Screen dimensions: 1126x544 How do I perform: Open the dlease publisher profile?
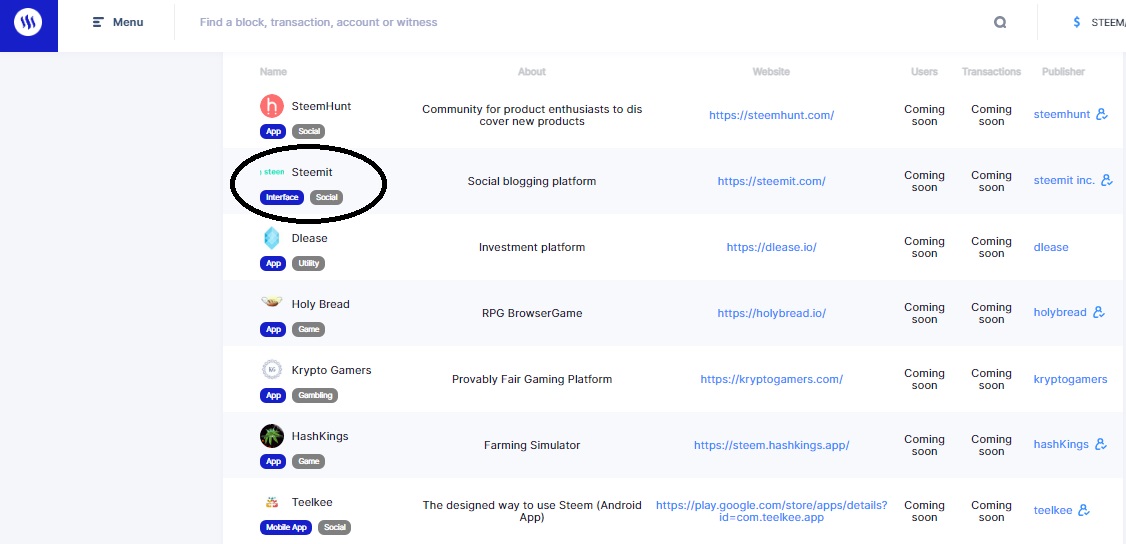coord(1051,247)
